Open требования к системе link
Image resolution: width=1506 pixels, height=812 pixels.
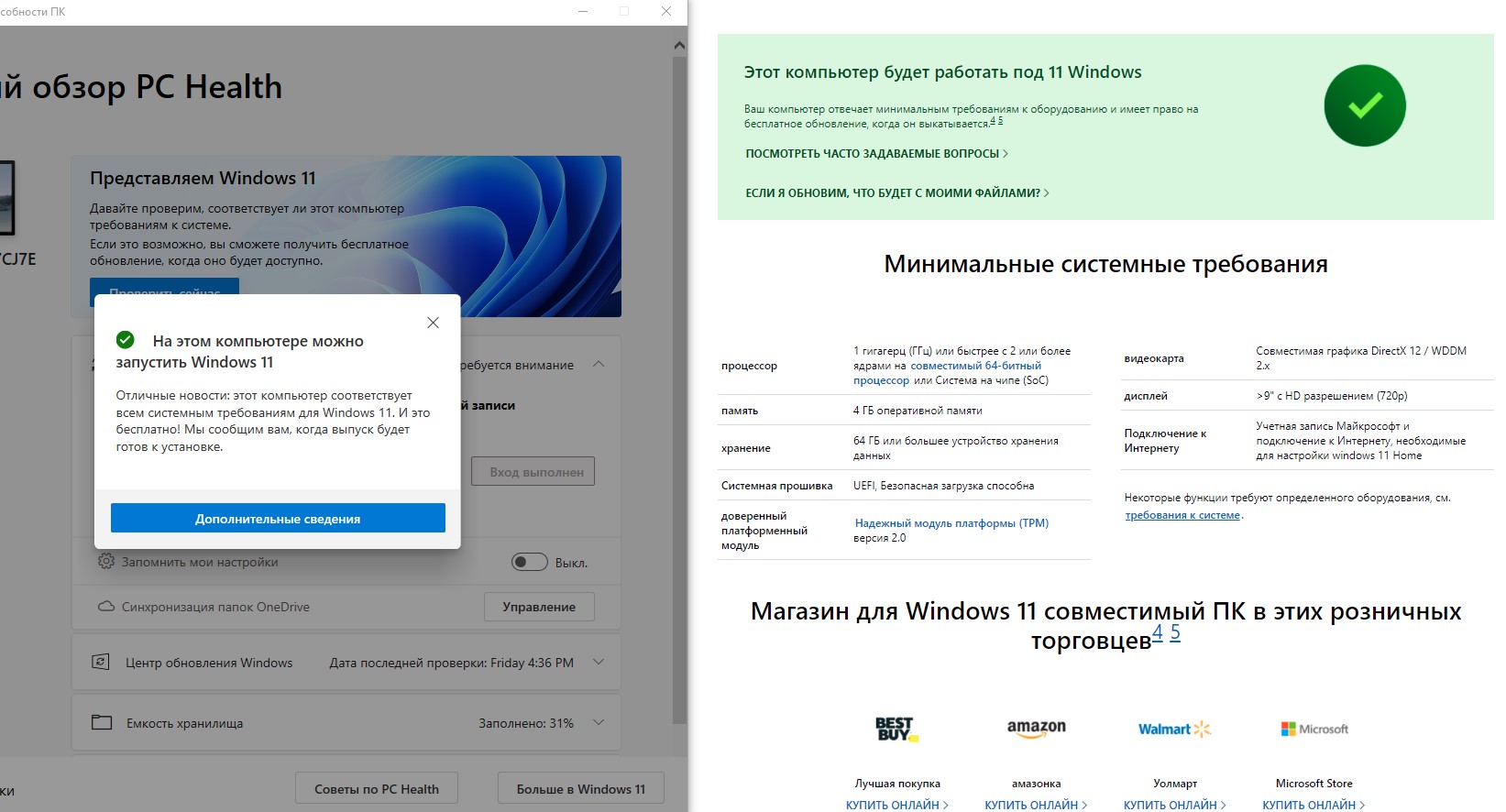pyautogui.click(x=1182, y=515)
